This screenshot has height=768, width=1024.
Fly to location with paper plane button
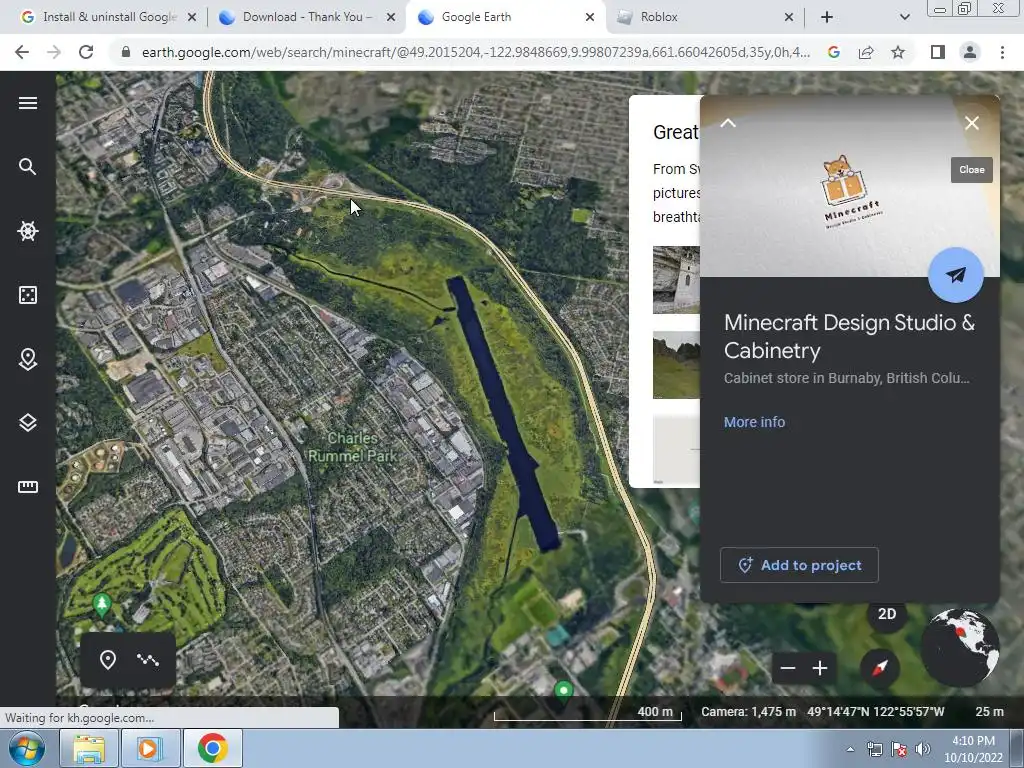pyautogui.click(x=955, y=275)
